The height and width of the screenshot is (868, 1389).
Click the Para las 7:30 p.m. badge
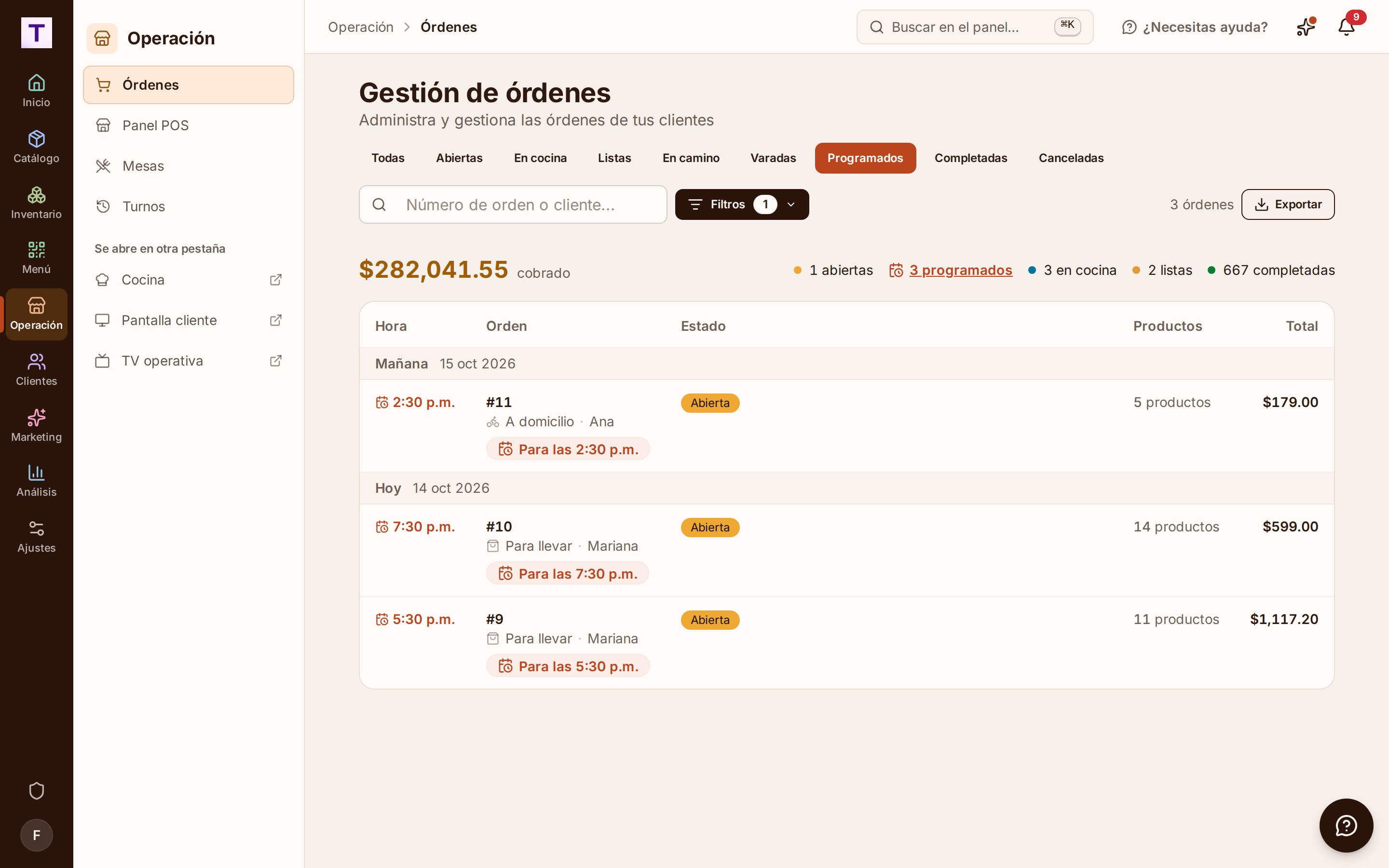568,573
